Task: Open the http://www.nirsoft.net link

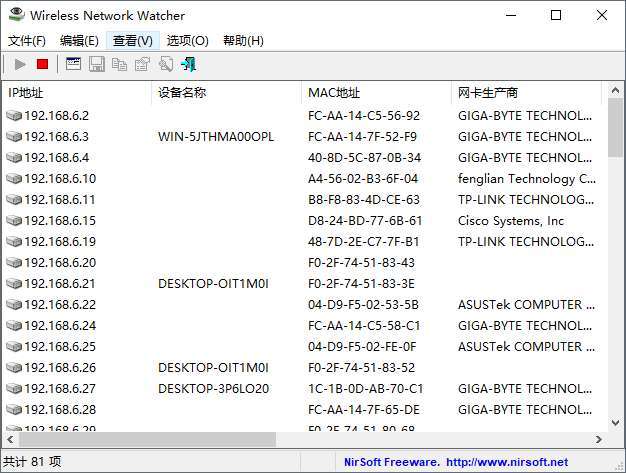Action: [507, 462]
